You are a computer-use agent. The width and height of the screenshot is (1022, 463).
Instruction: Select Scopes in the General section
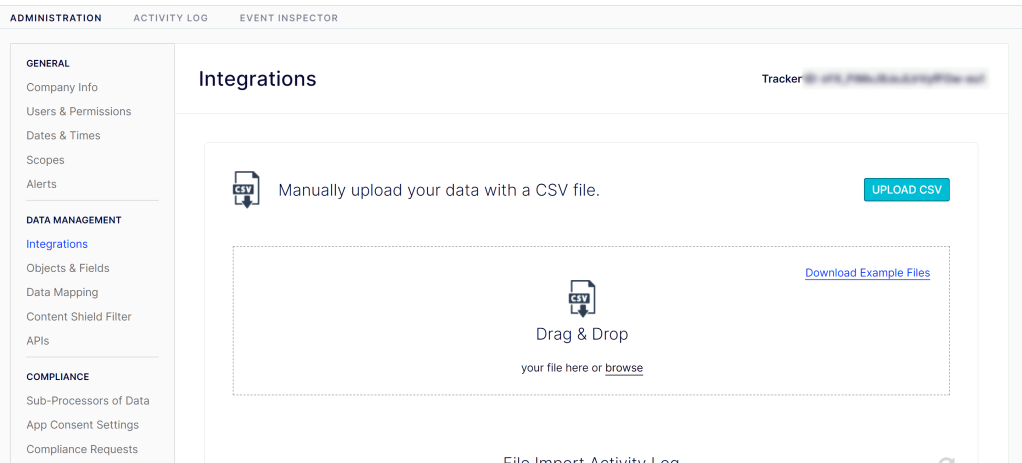click(x=45, y=160)
